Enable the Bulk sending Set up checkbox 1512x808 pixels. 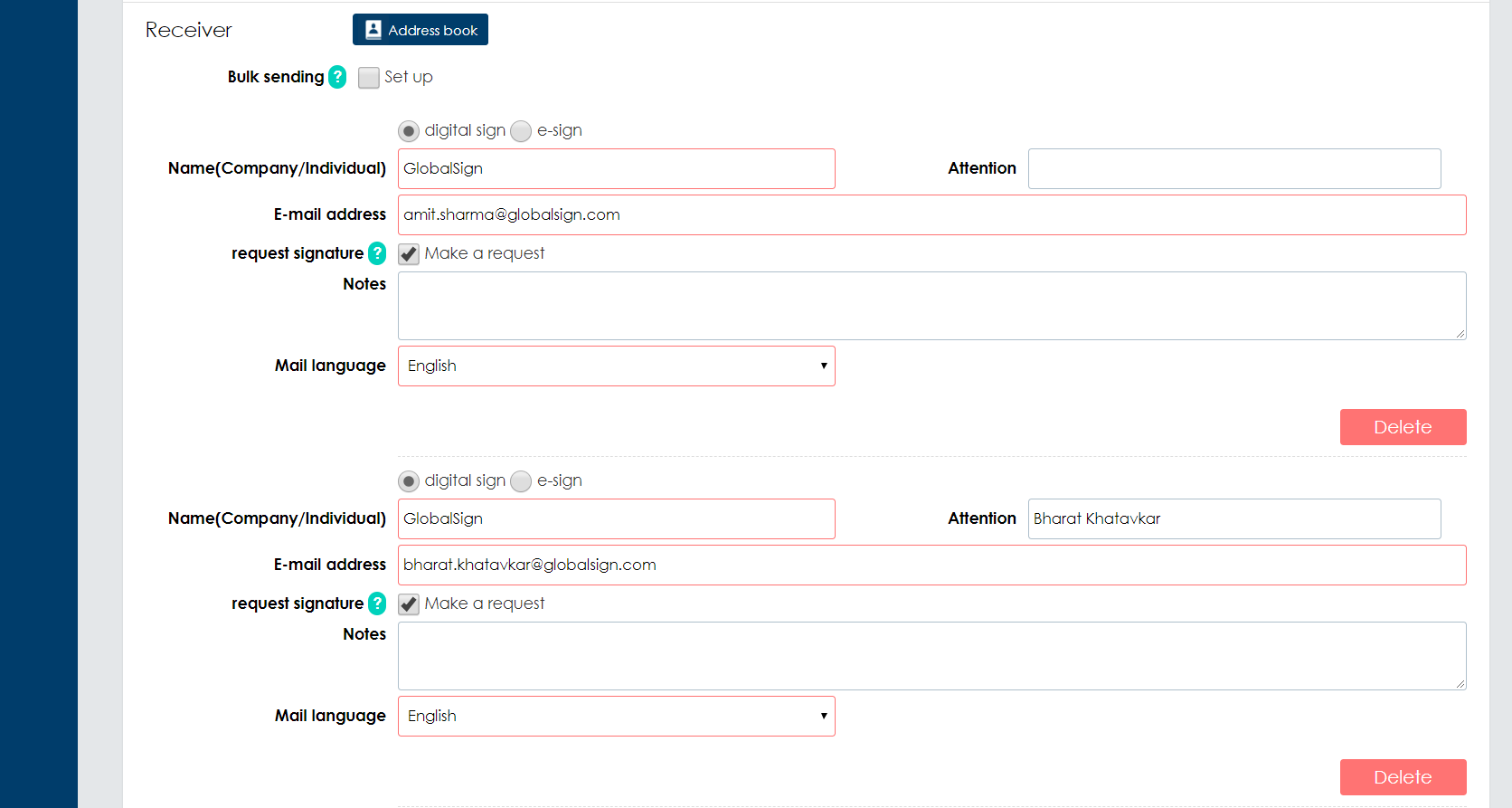pos(368,78)
